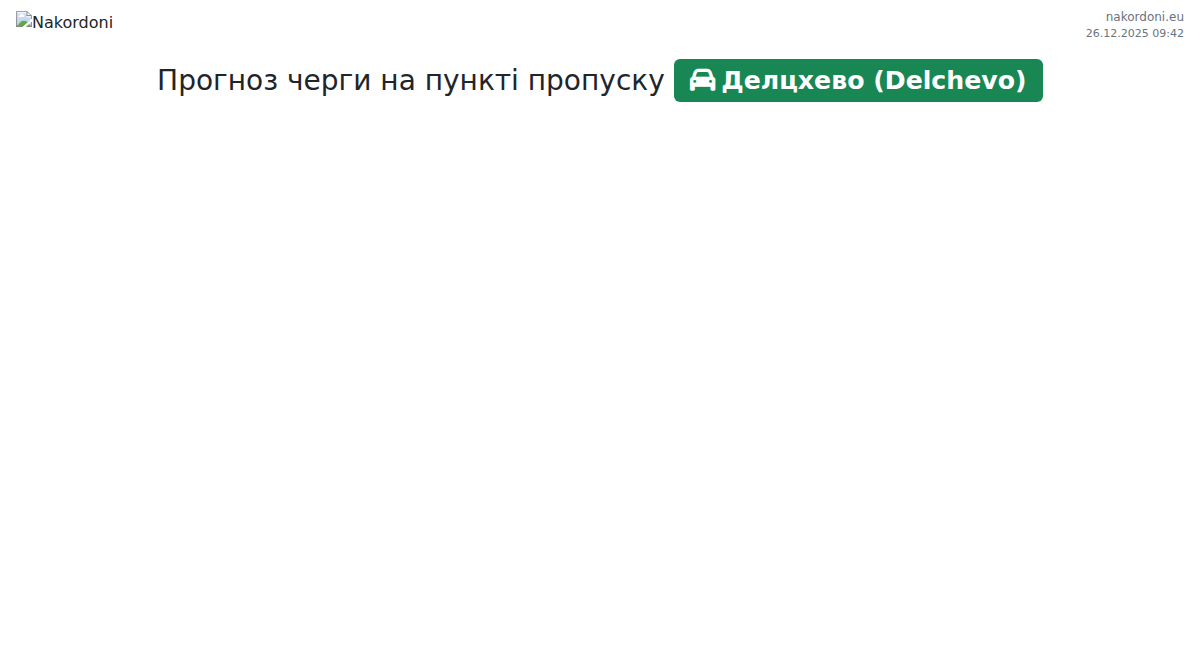Image resolution: width=1200 pixels, height=651 pixels.
Task: Click the time 09:42
Action: [x=1168, y=33]
